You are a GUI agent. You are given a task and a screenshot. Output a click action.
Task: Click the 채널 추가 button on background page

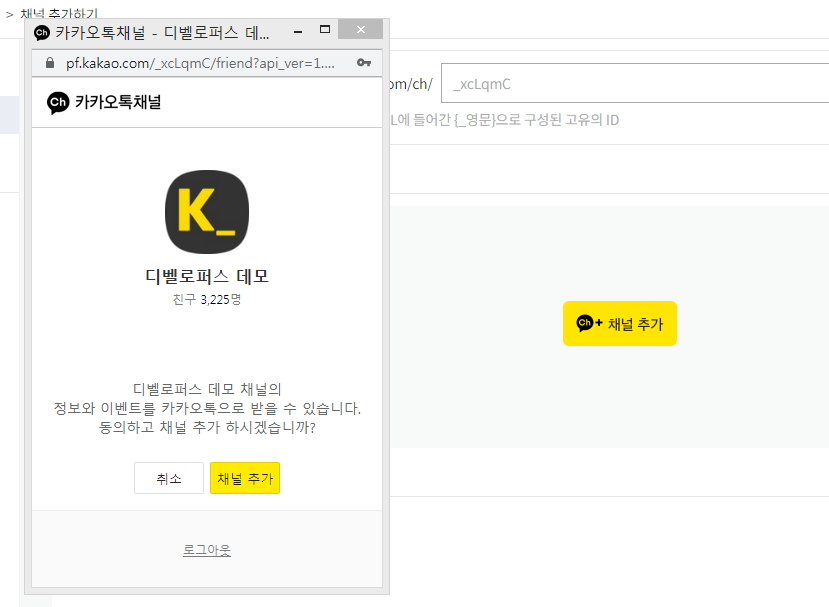point(620,324)
